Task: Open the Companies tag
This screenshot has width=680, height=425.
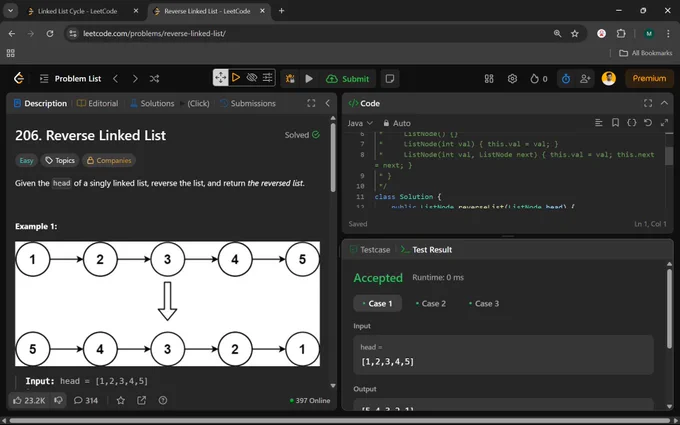Action: click(109, 160)
